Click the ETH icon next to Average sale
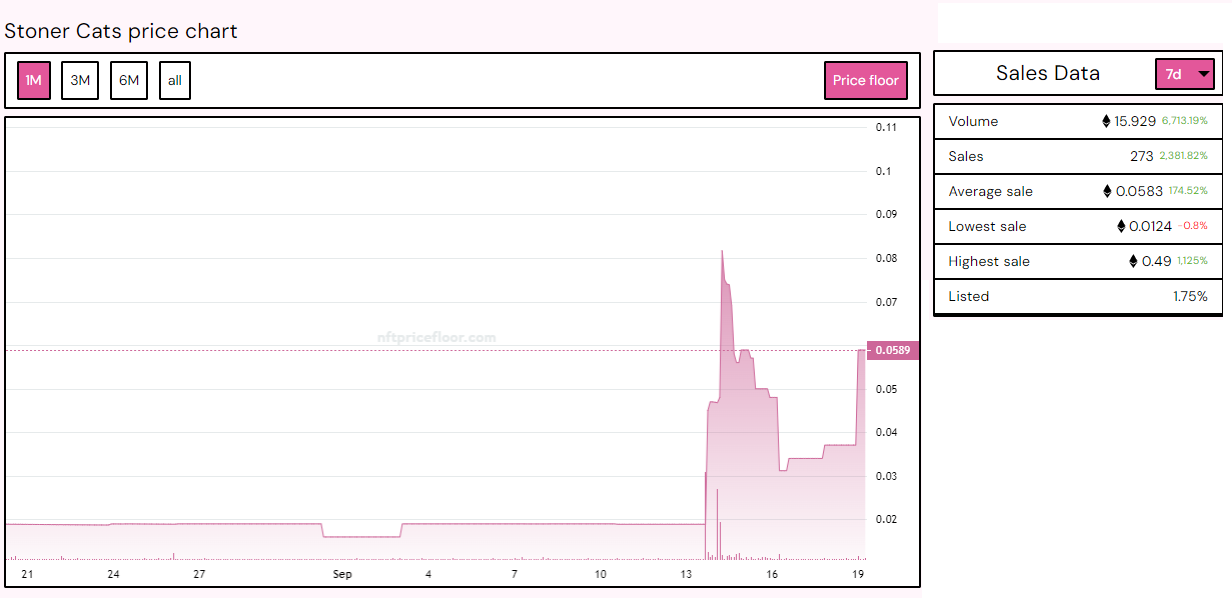Image resolution: width=1232 pixels, height=598 pixels. click(x=1107, y=191)
